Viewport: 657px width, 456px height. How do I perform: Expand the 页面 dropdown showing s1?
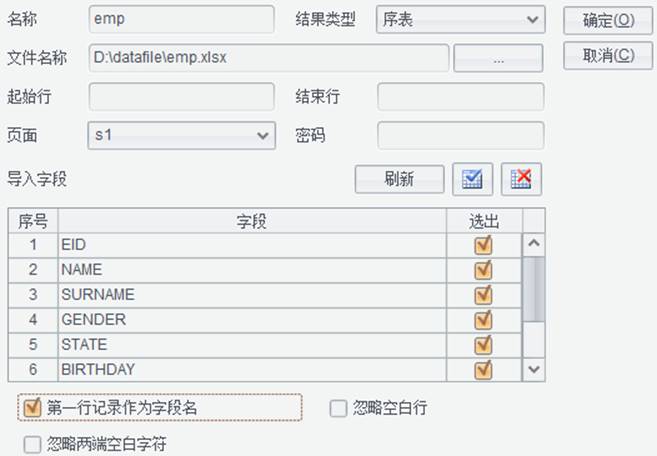point(181,135)
